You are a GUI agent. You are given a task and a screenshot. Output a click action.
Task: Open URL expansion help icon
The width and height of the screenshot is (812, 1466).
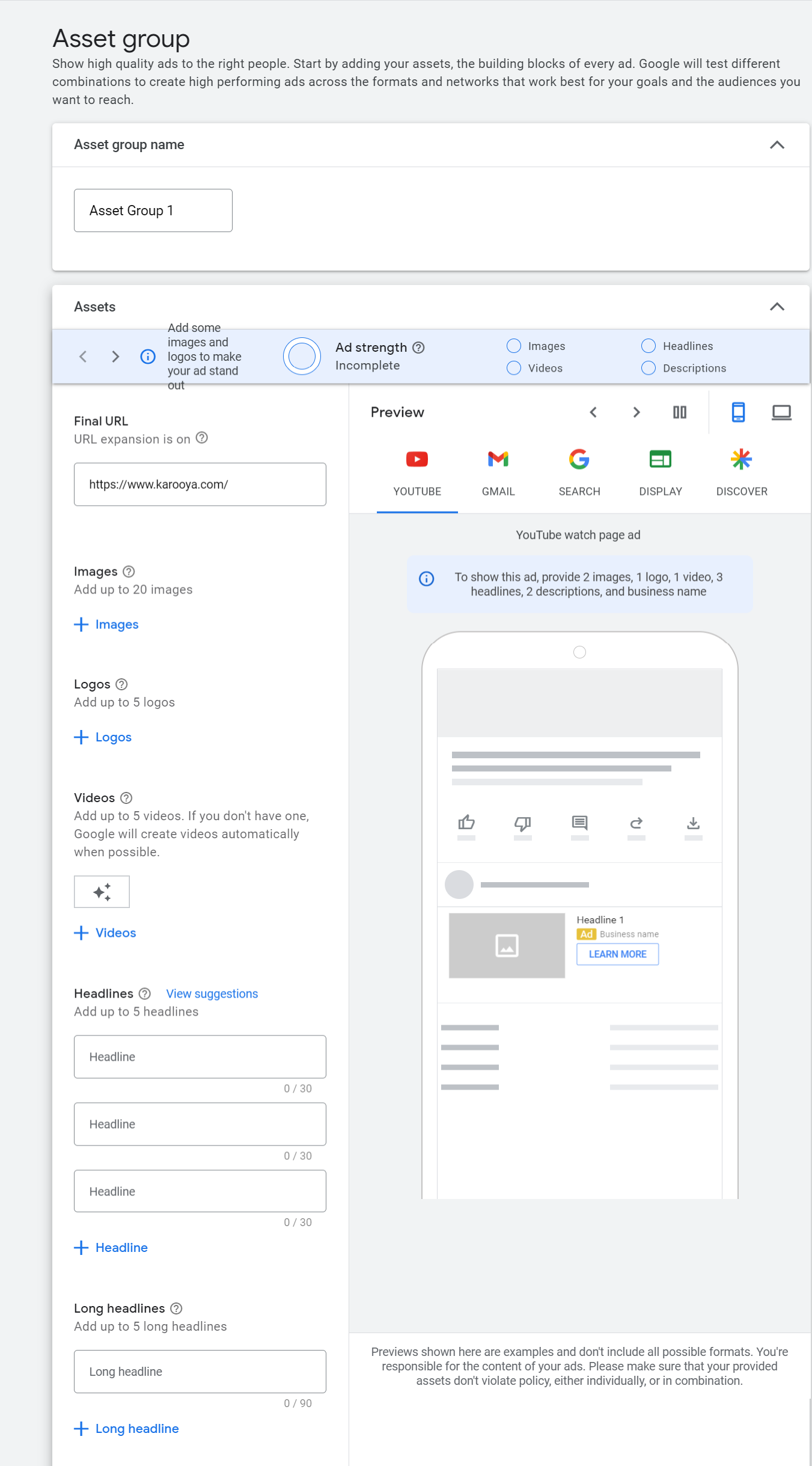pos(202,438)
